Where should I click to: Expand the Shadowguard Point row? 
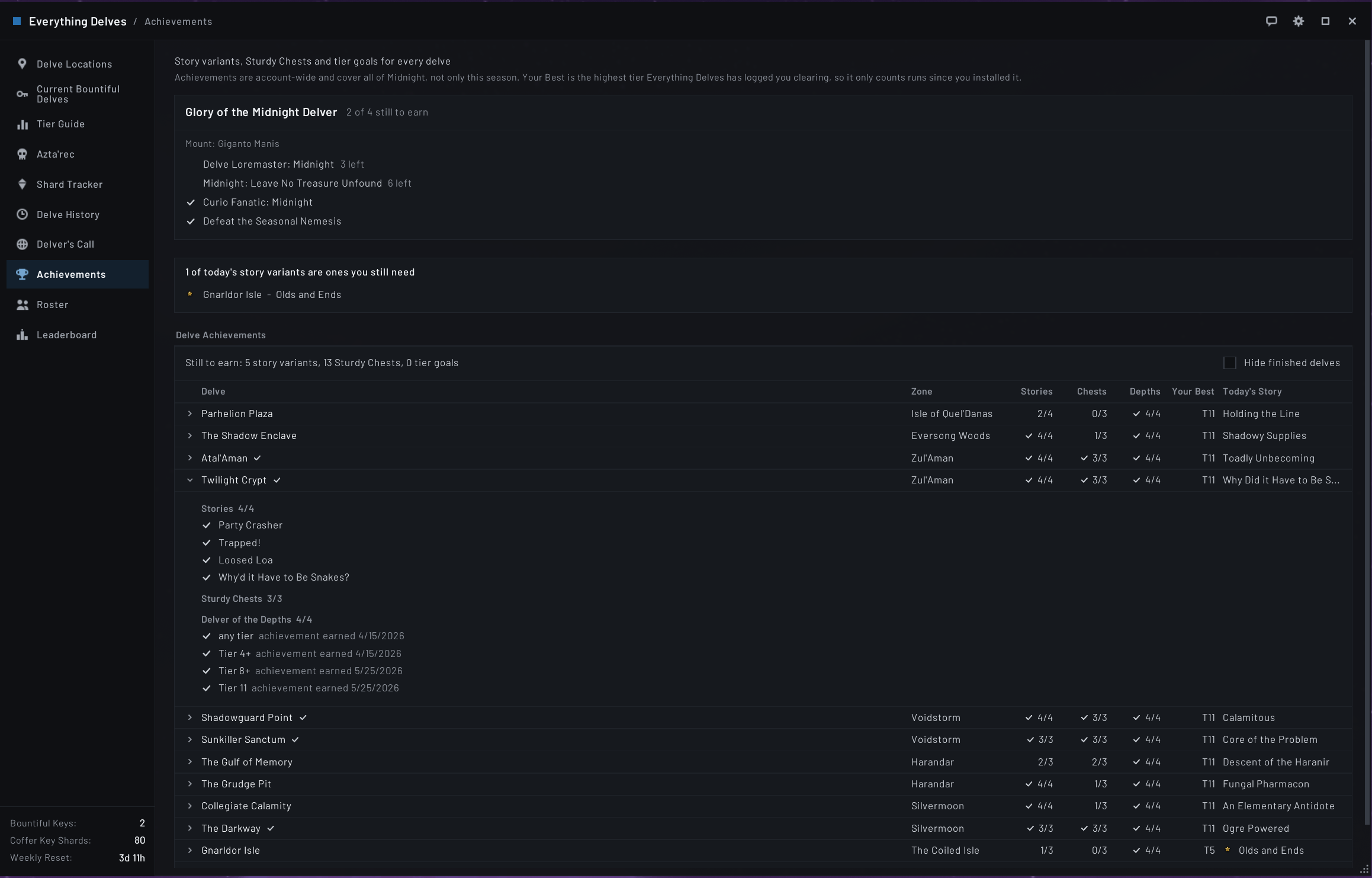[189, 717]
